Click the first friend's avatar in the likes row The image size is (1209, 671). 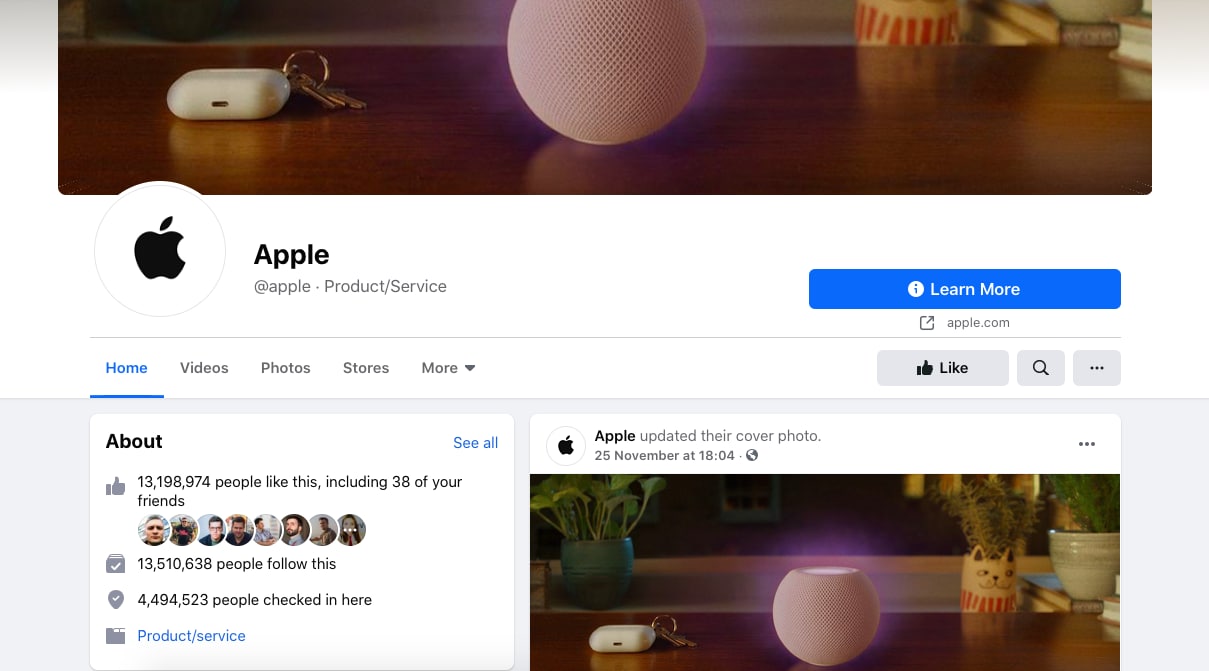(154, 530)
